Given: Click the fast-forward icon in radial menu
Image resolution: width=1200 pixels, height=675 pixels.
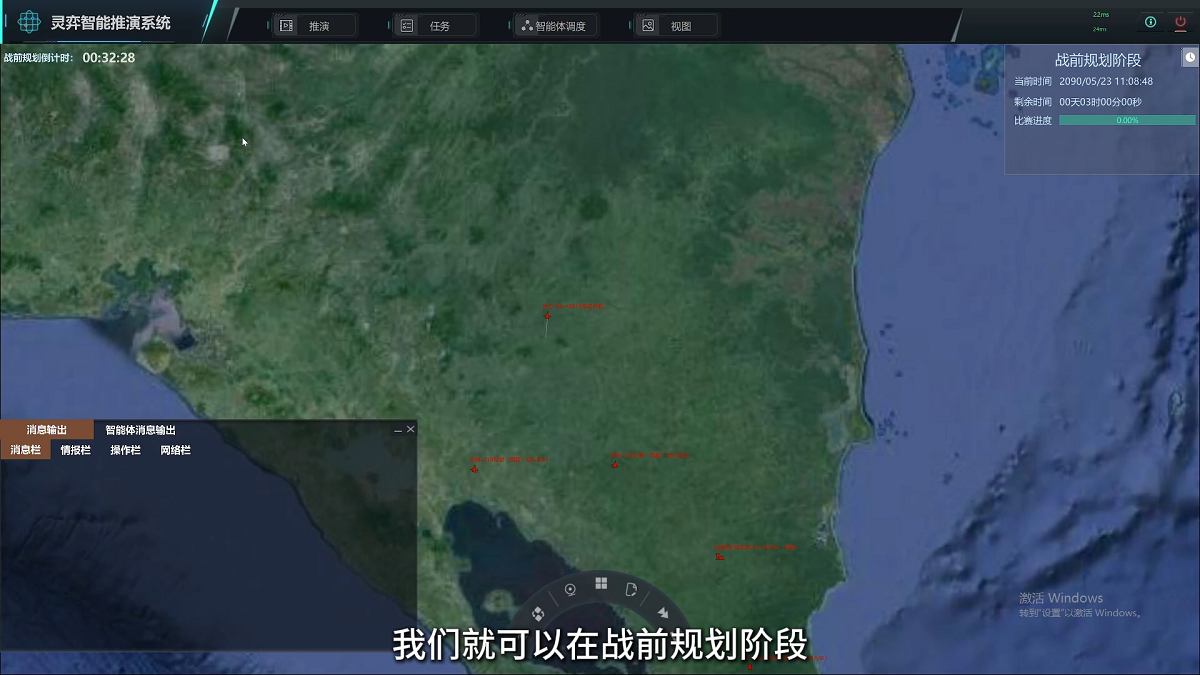Looking at the screenshot, I should [x=662, y=612].
